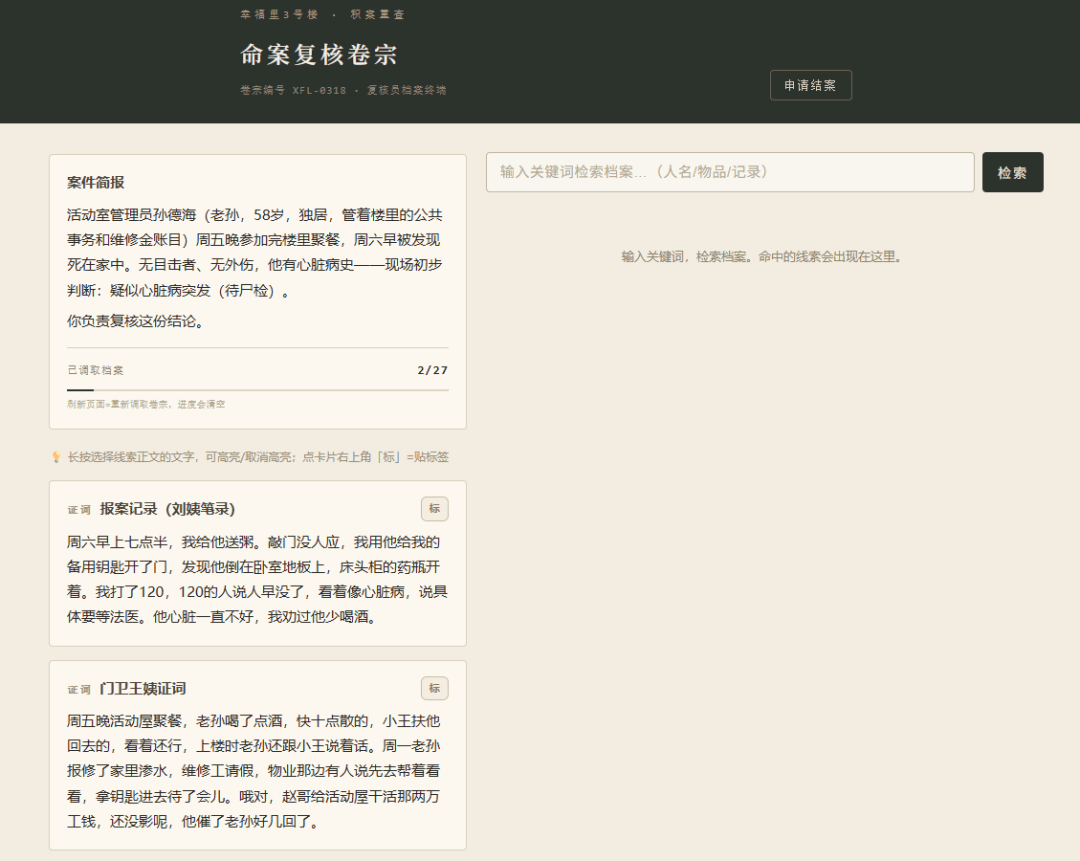Screen dimensions: 1080x861
Task: Click the 检索 search button
Action: coord(1012,172)
